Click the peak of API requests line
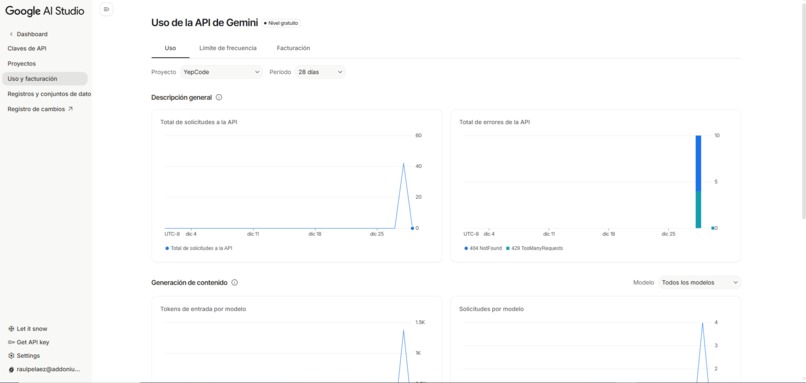Screen dimensions: 806x383 (404, 163)
